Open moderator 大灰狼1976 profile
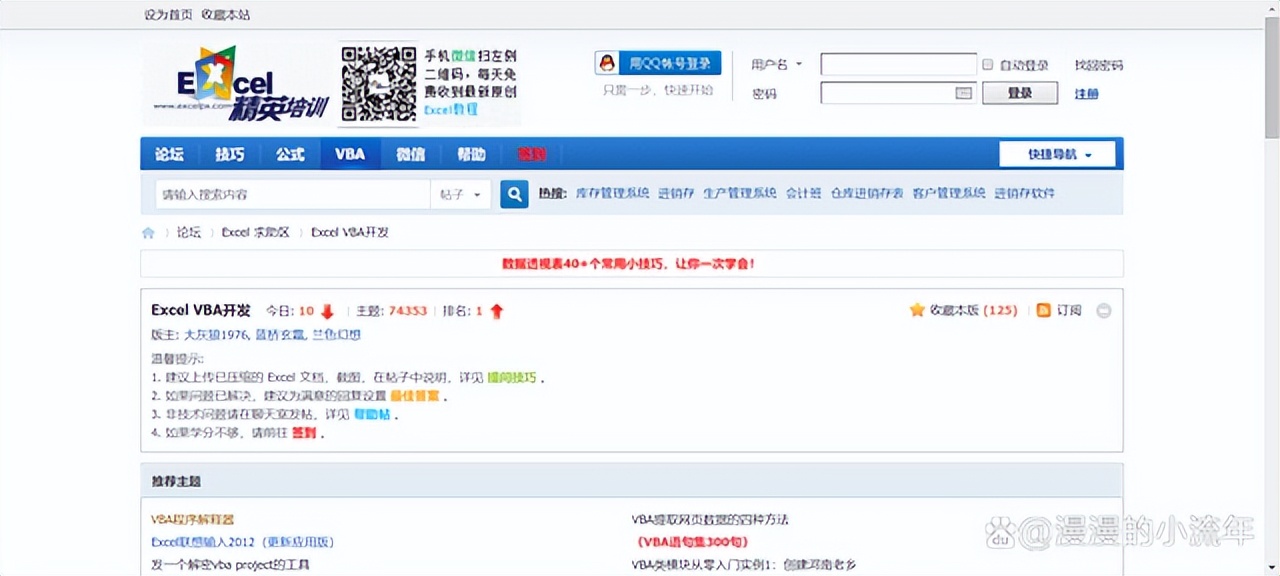 215,335
